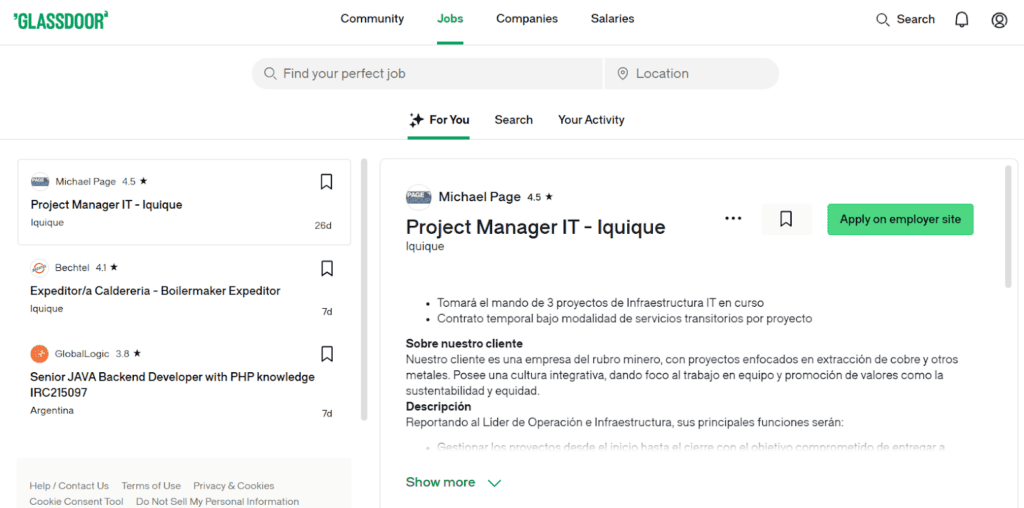Click Bechtel company name in list

72,268
